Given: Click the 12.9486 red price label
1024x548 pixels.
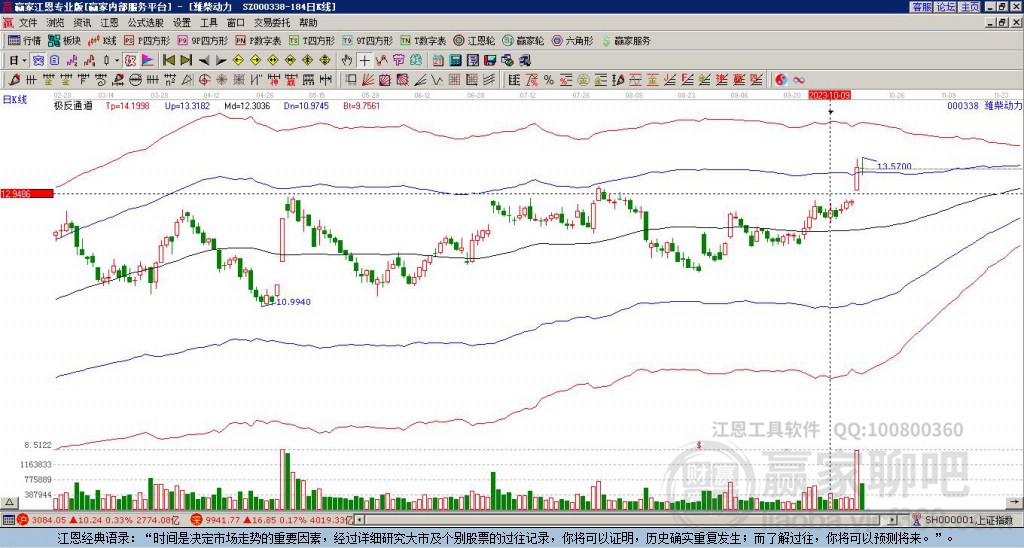Looking at the screenshot, I should (27, 193).
